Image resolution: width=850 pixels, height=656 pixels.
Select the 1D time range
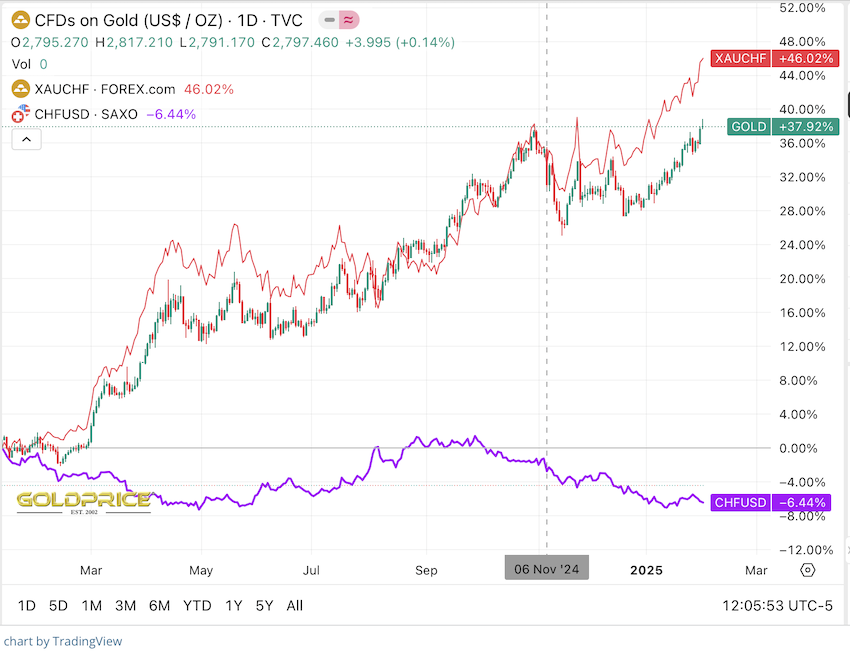[x=27, y=606]
